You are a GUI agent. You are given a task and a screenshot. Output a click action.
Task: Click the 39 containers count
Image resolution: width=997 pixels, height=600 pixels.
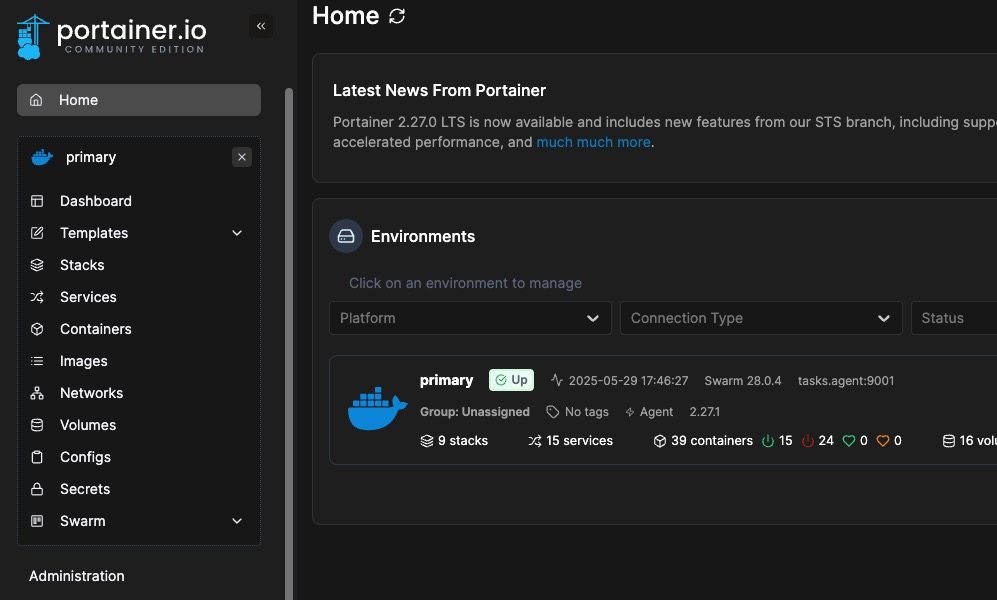click(x=703, y=440)
